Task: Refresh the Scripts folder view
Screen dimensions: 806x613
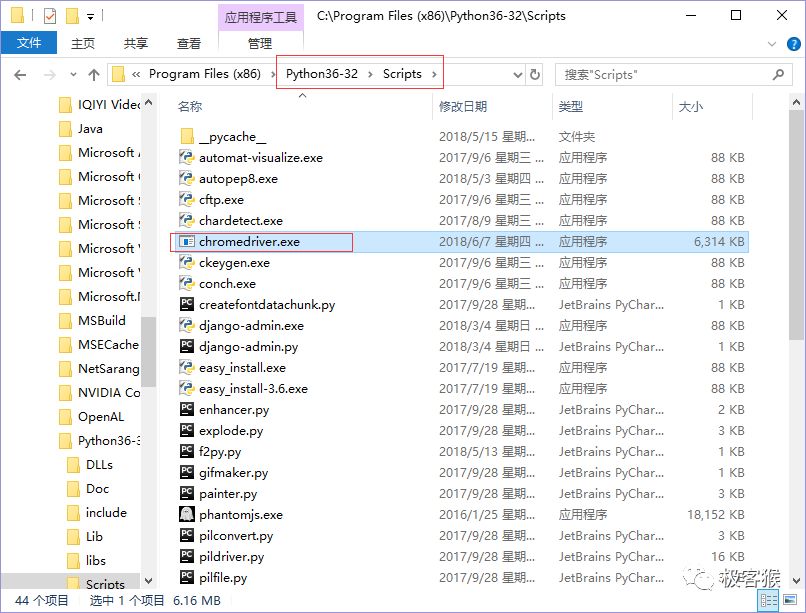Action: (x=535, y=75)
